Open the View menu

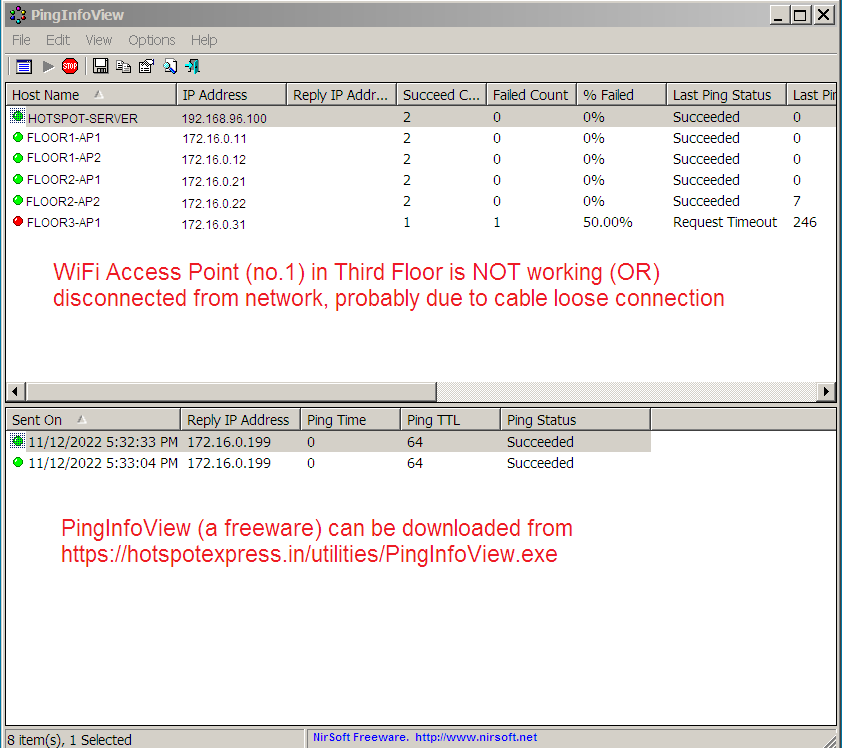click(x=98, y=40)
